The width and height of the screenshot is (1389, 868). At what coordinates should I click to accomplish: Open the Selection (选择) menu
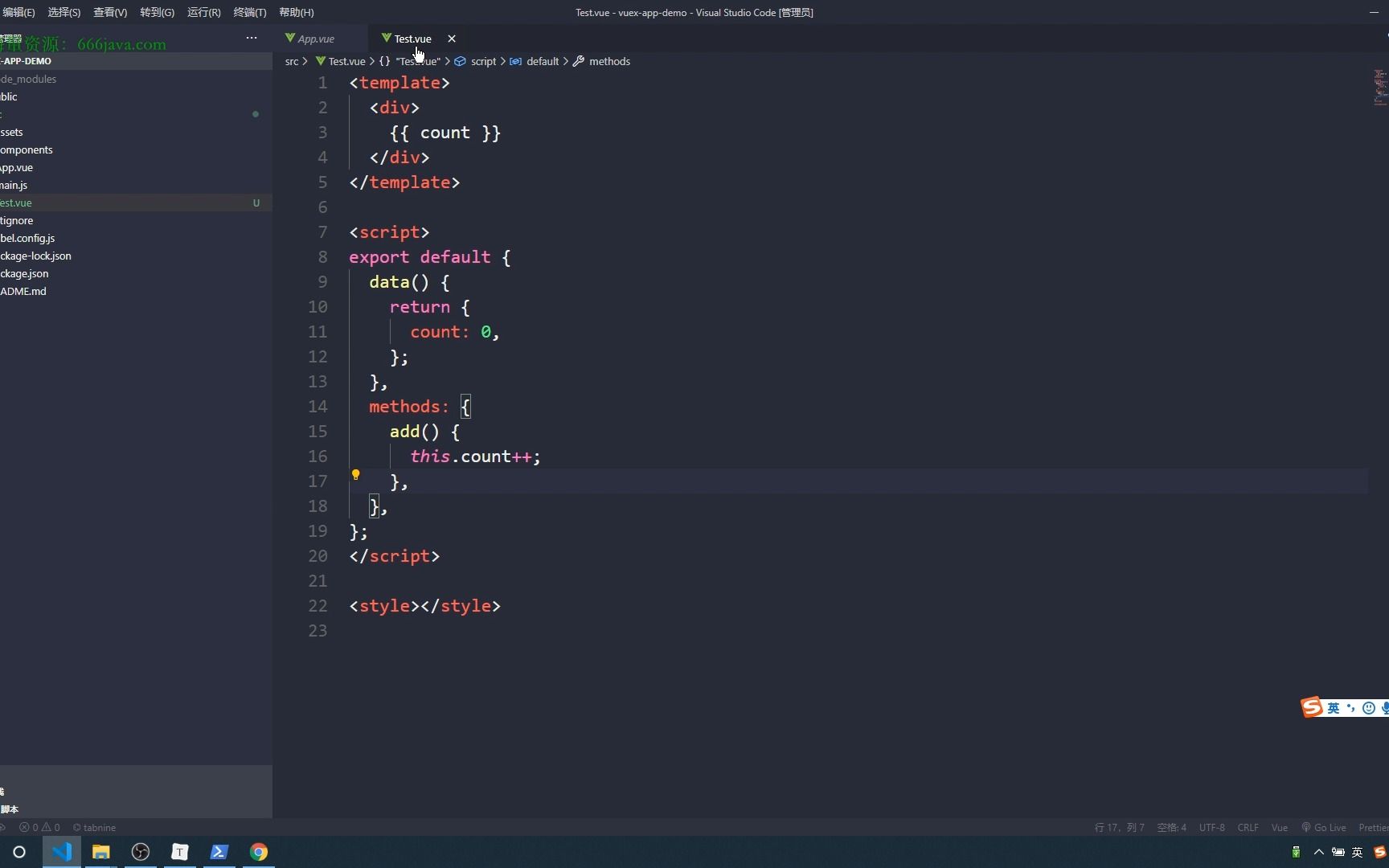64,12
